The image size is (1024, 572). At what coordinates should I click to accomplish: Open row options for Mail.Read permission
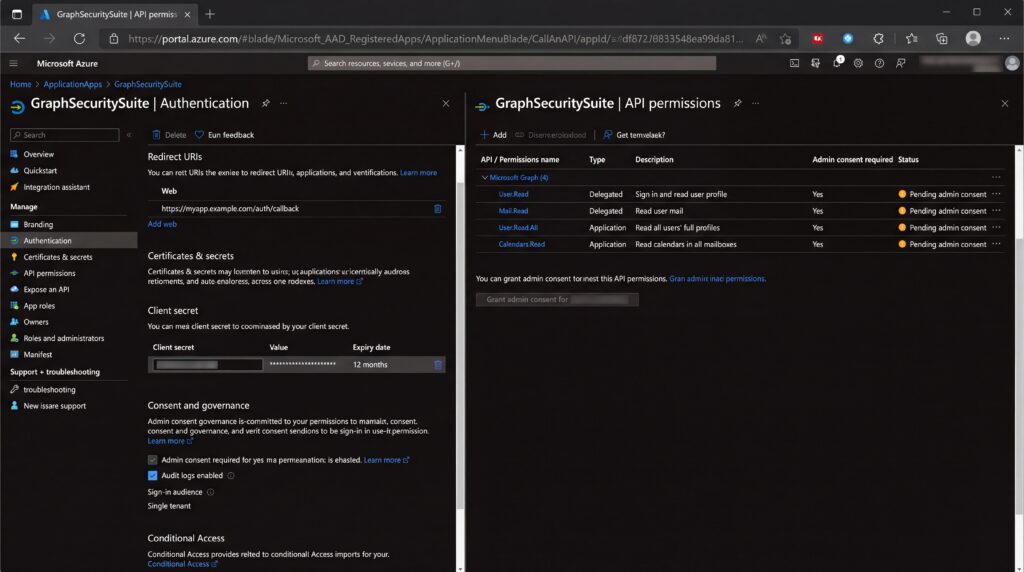pos(996,210)
